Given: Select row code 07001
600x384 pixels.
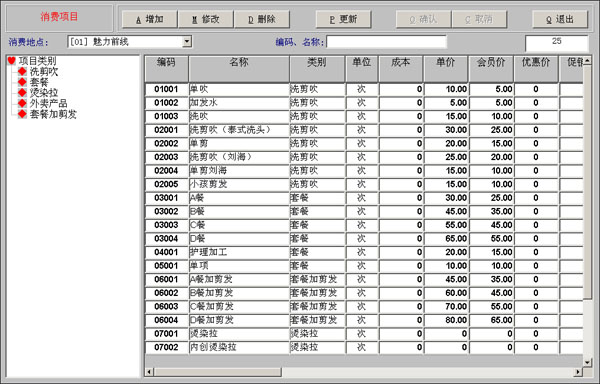Looking at the screenshot, I should [x=166, y=334].
